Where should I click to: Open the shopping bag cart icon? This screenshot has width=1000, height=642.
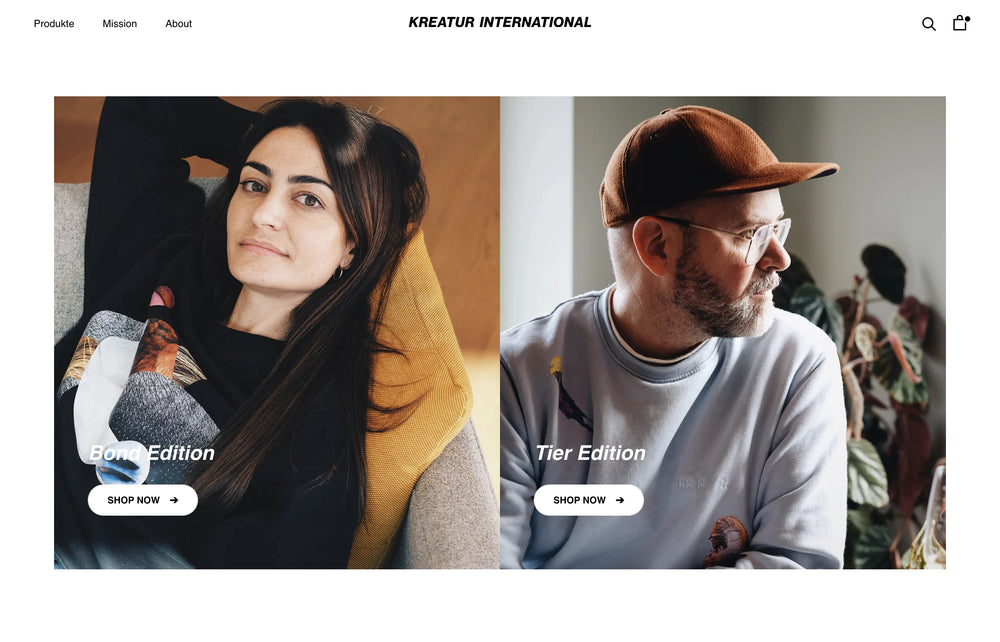point(959,24)
